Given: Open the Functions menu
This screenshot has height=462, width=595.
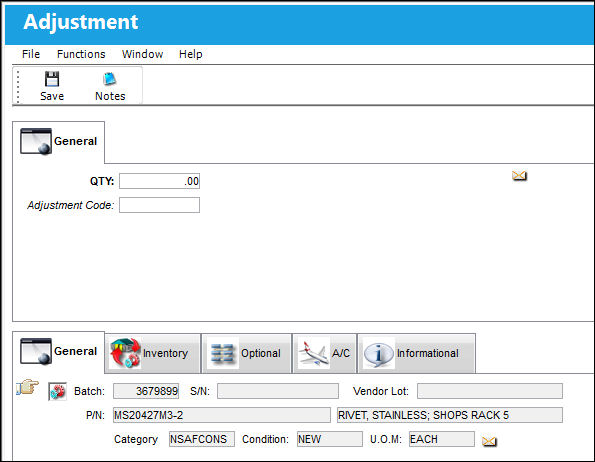Looking at the screenshot, I should coord(81,54).
